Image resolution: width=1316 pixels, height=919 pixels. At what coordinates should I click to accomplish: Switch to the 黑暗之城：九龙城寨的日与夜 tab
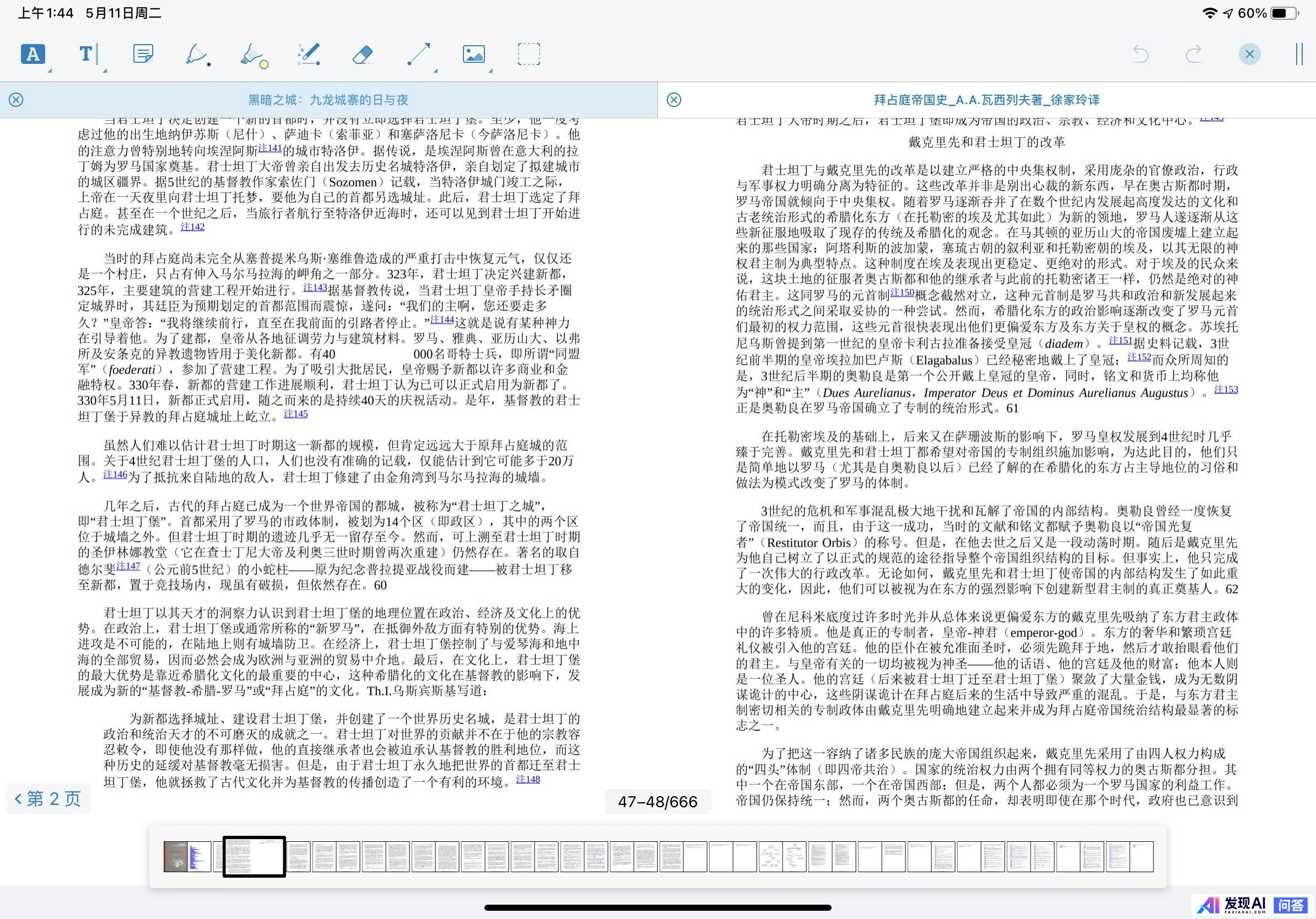tap(328, 100)
